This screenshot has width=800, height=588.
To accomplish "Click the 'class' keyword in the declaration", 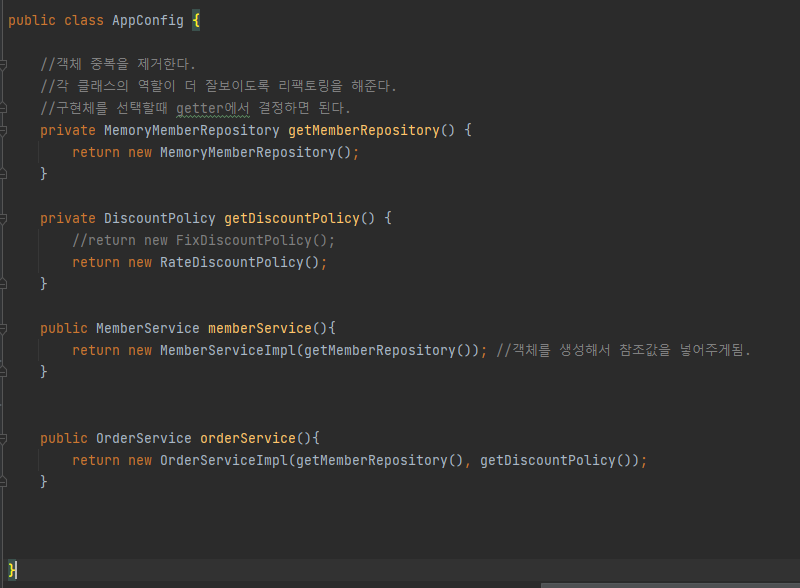I will point(84,20).
